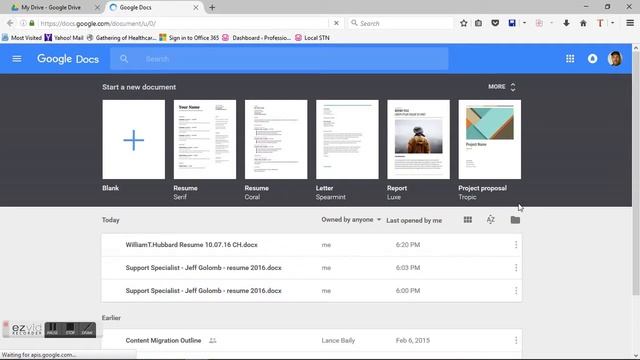Open options for WilliamT.Hubbard Resume row

(x=516, y=244)
